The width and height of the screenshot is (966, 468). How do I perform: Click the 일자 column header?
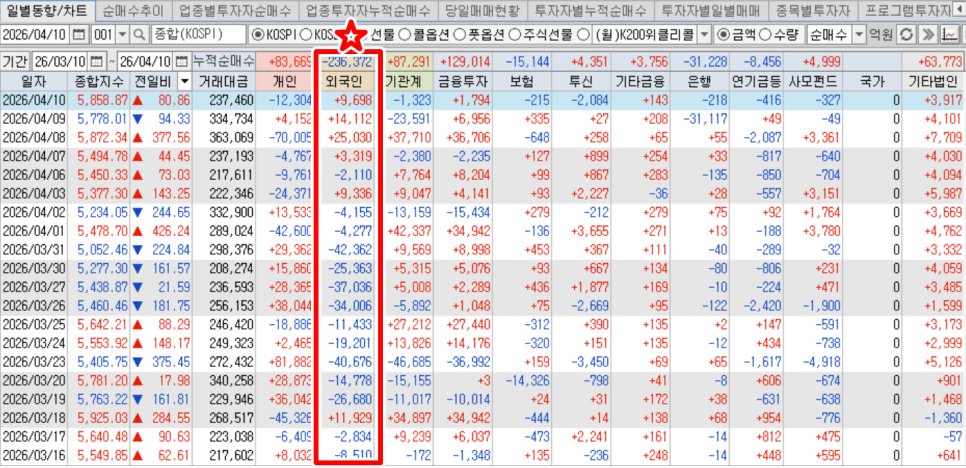33,81
